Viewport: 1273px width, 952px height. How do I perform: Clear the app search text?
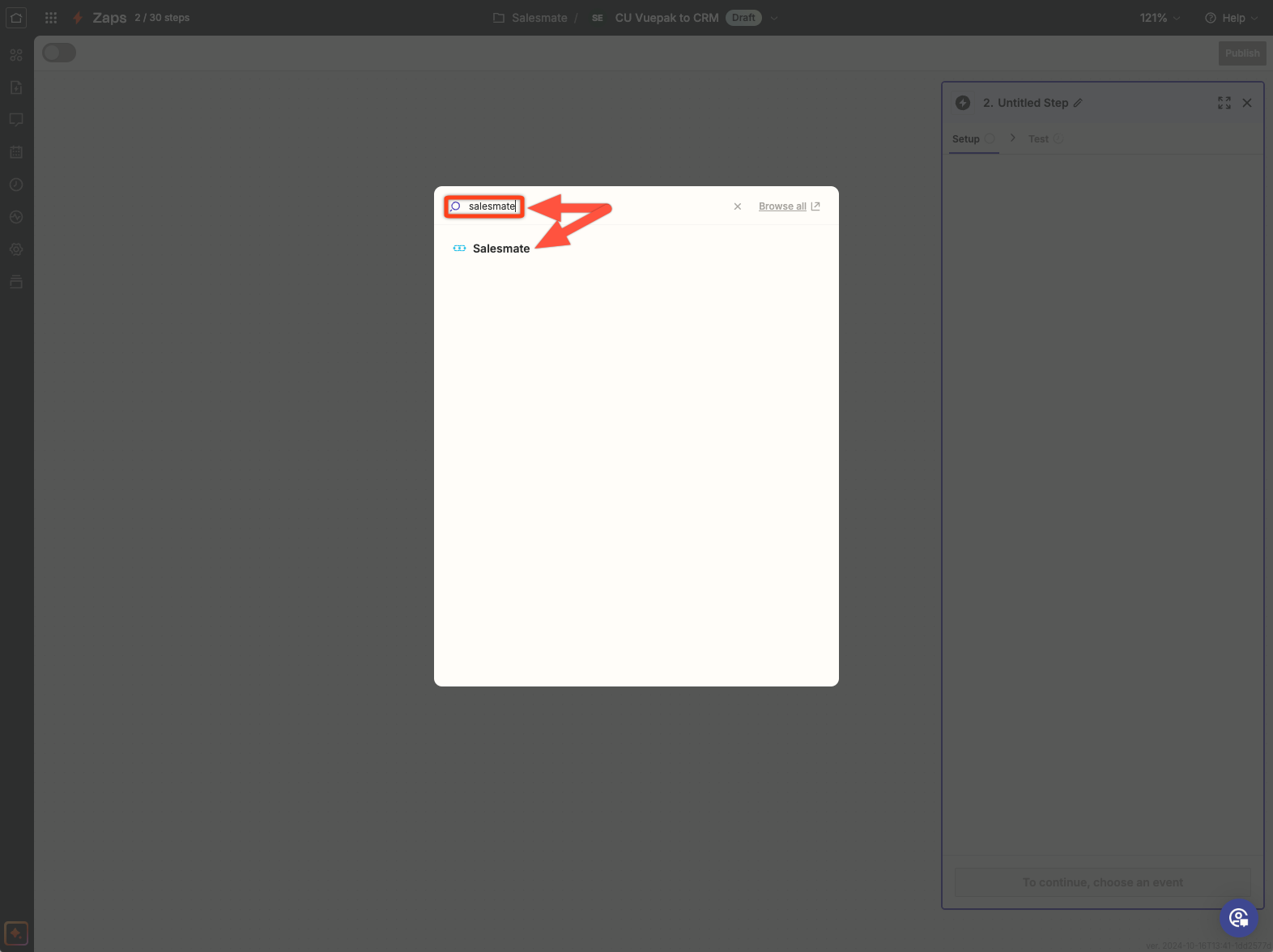pyautogui.click(x=737, y=206)
